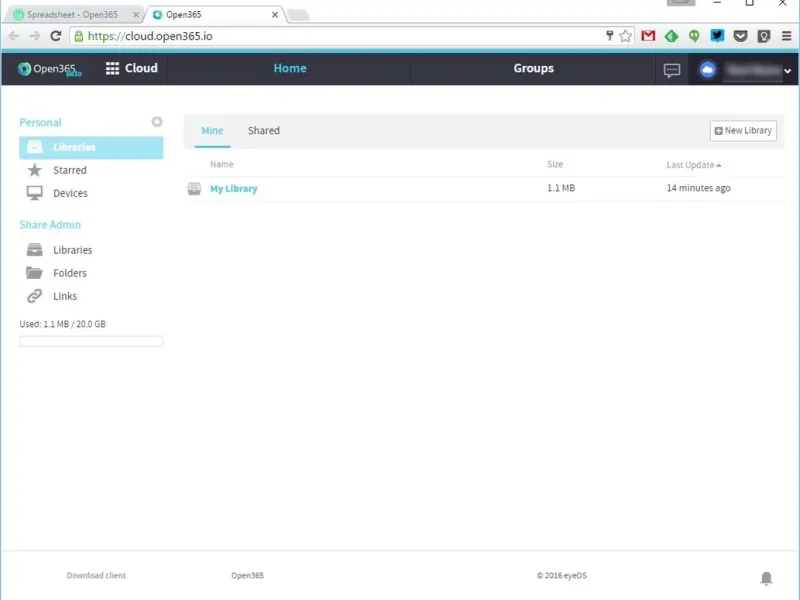Click the star icon beside Starred
This screenshot has height=600, width=800.
click(35, 170)
